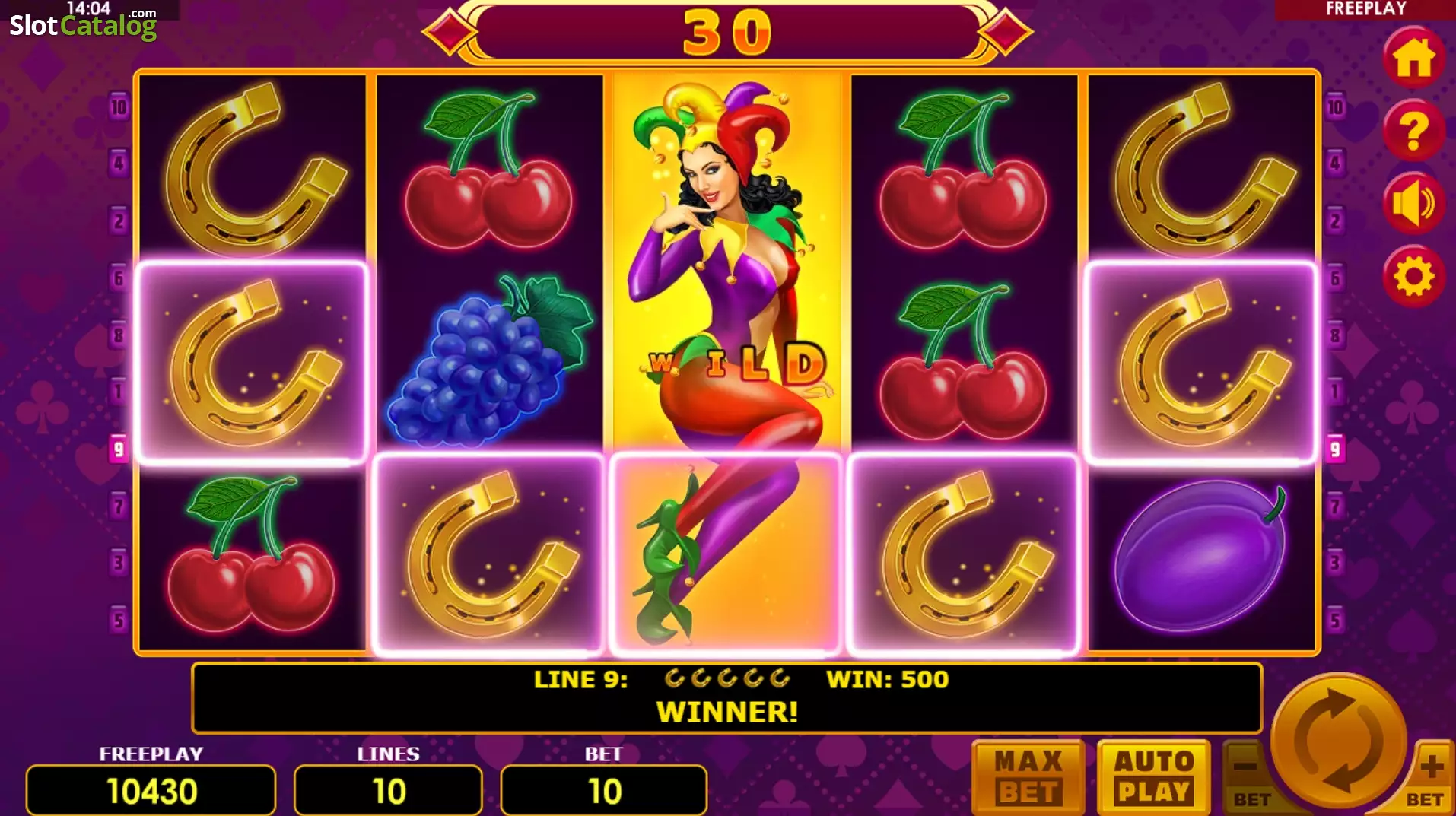Image resolution: width=1456 pixels, height=816 pixels.
Task: Spin the reels with the round arrow button
Action: (1338, 740)
